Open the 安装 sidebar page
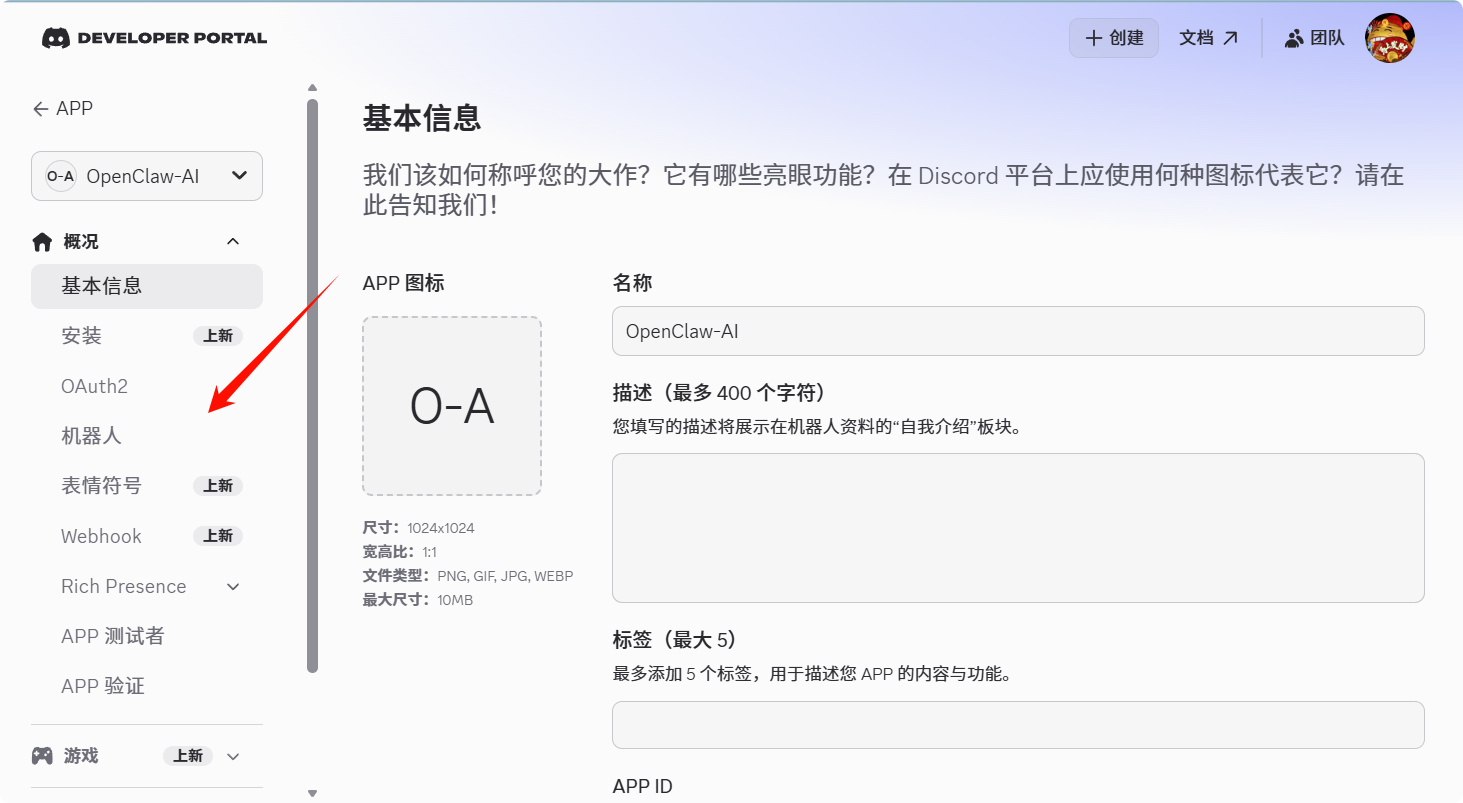 tap(147, 336)
